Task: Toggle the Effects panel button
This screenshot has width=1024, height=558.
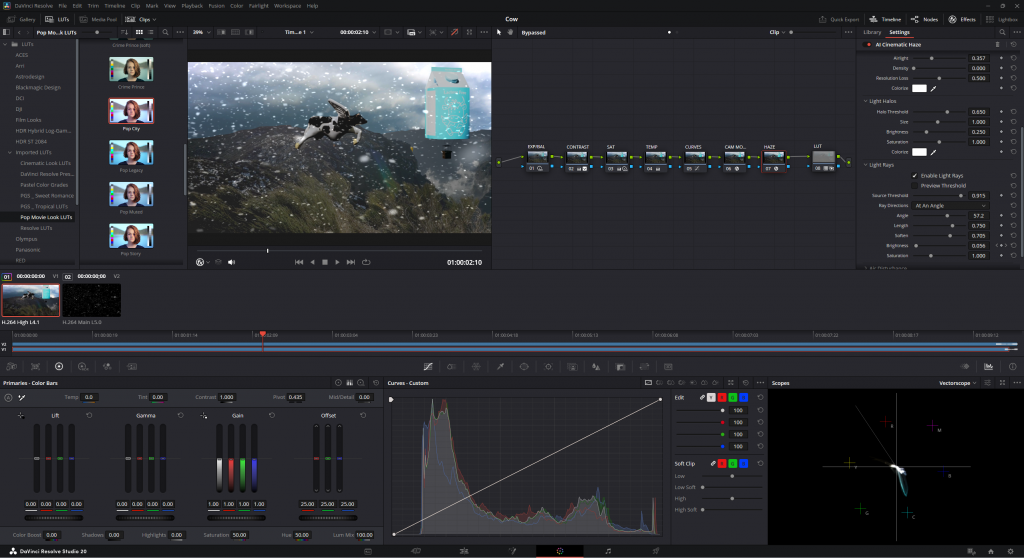Action: tap(962, 20)
